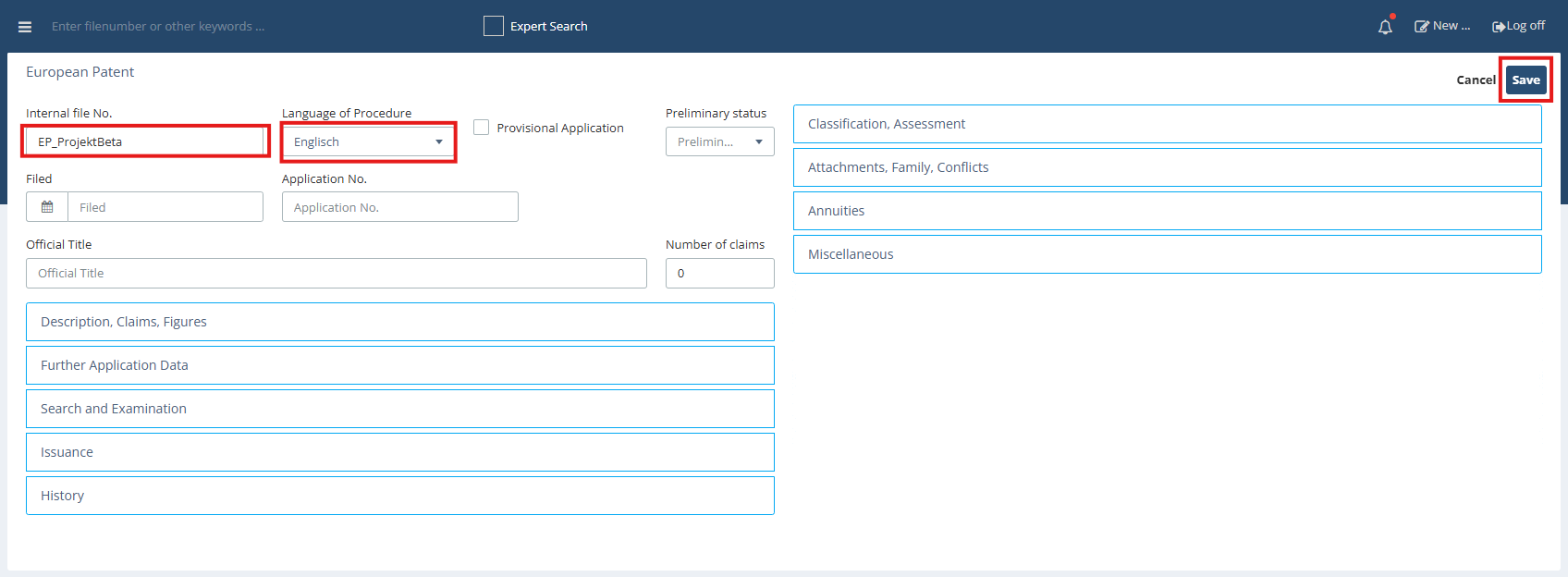Cancel editing the patent
The width and height of the screenshot is (1568, 577).
(1476, 80)
